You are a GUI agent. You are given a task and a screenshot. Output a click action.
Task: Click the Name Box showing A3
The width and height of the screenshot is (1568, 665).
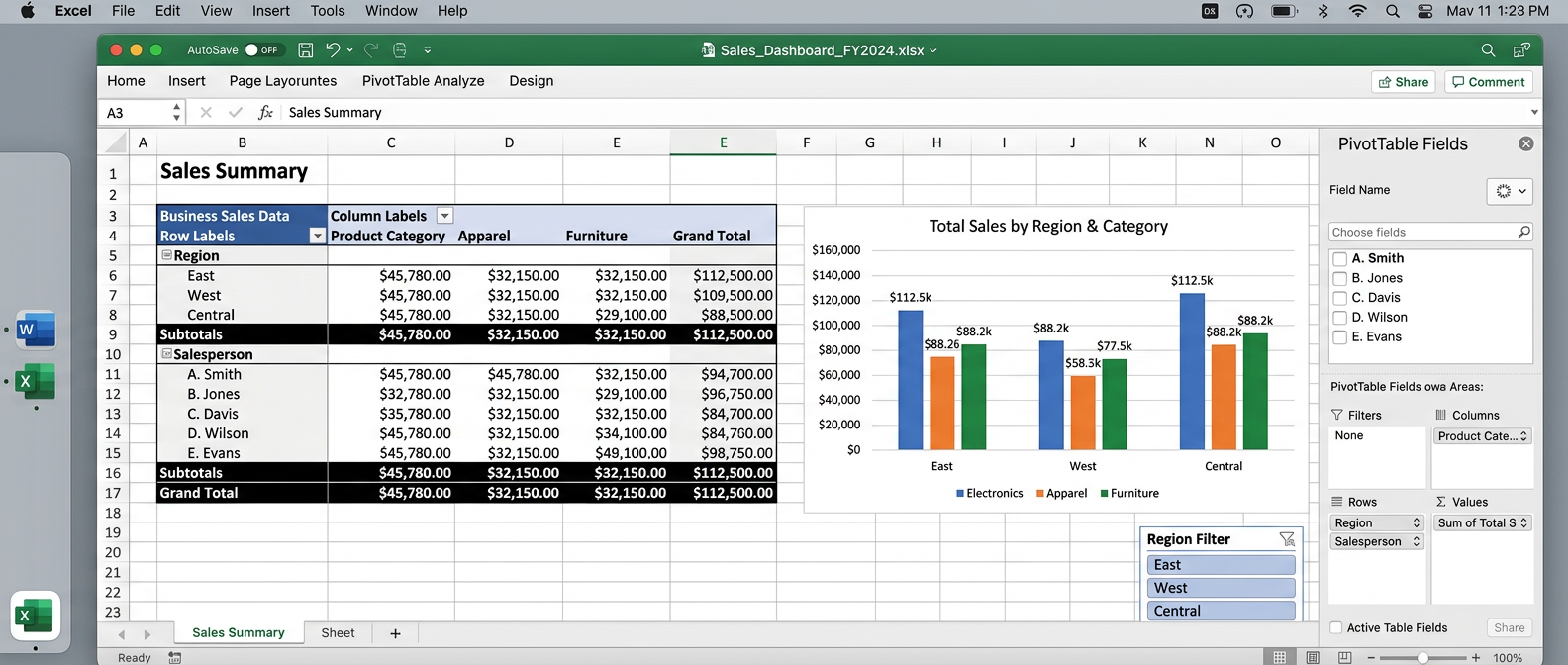point(135,113)
